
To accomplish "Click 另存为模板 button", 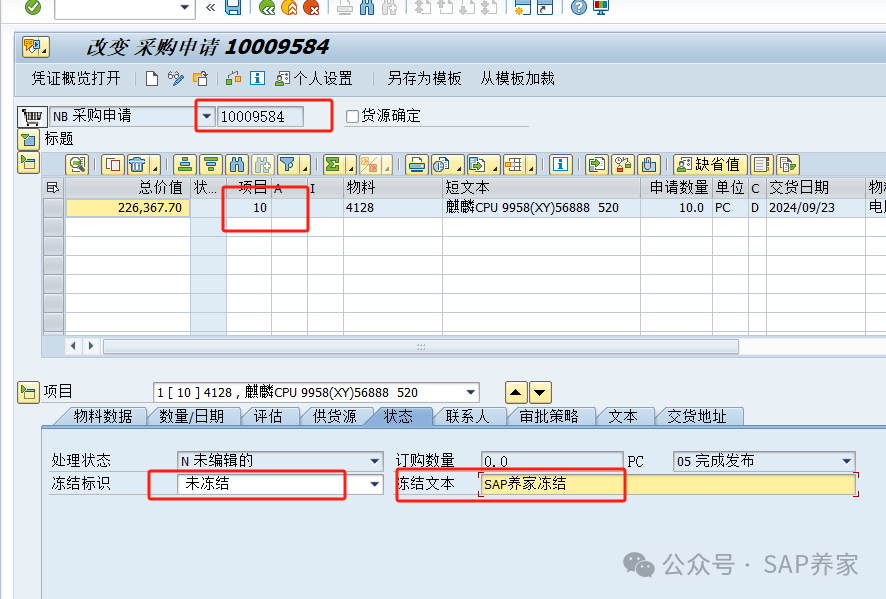I will pos(424,78).
